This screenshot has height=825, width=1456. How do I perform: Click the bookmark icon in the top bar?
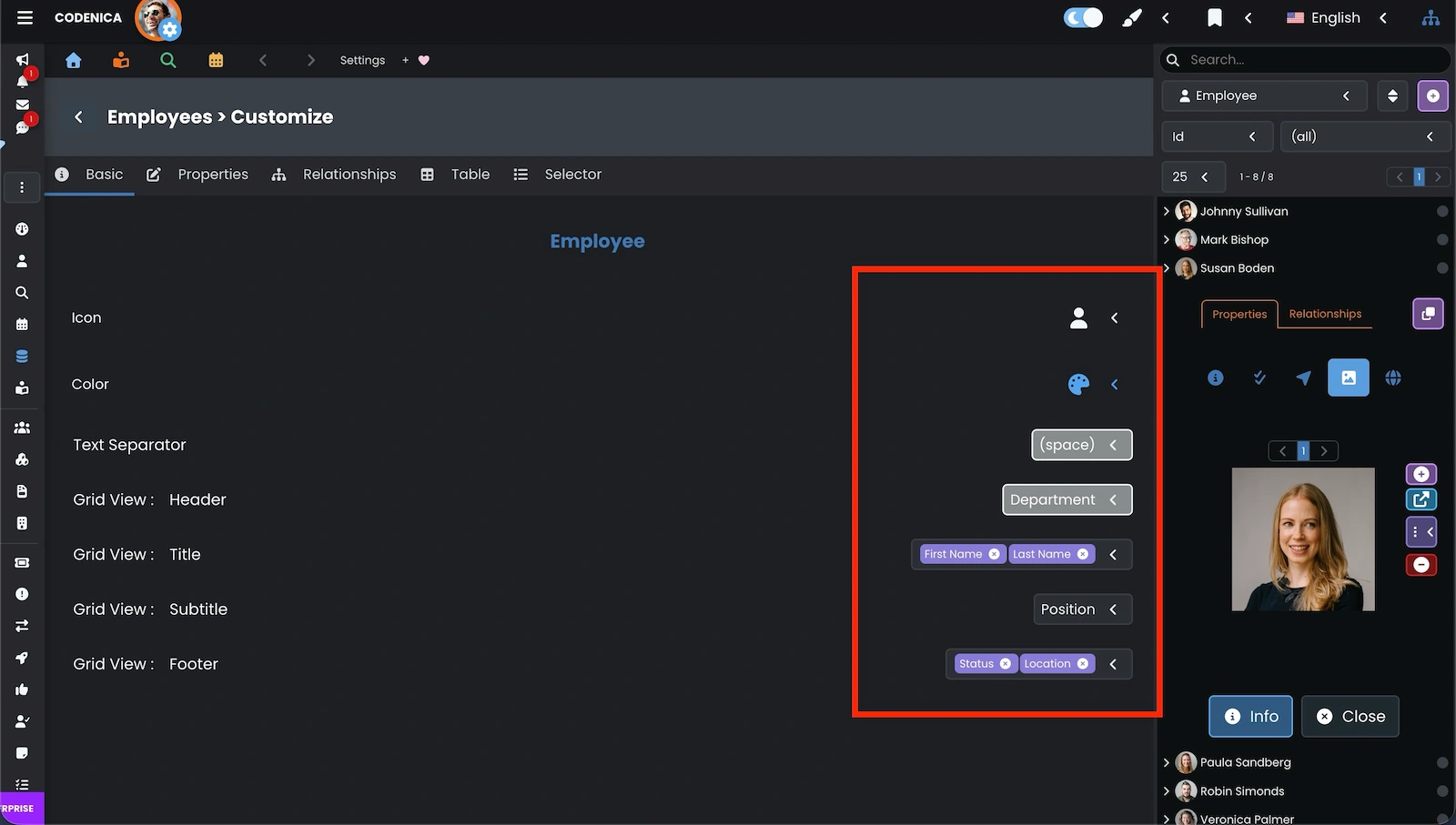pyautogui.click(x=1216, y=17)
